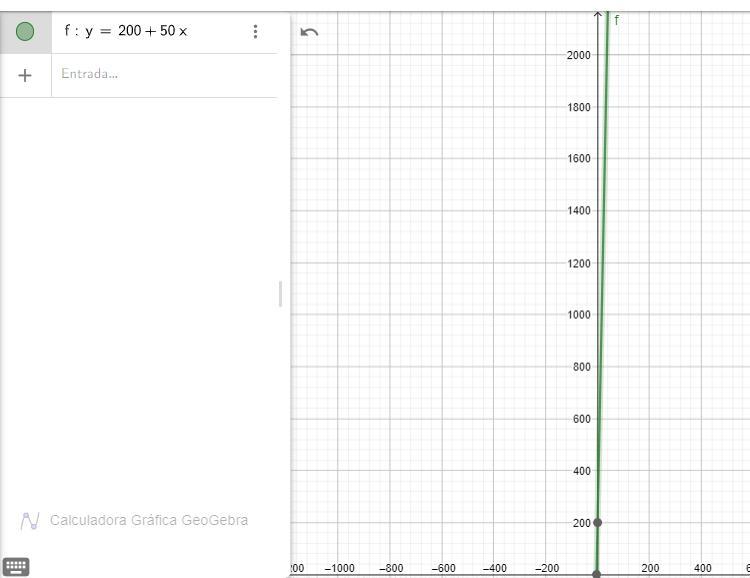Click the green f label beside the line
The width and height of the screenshot is (750, 578).
tap(617, 20)
